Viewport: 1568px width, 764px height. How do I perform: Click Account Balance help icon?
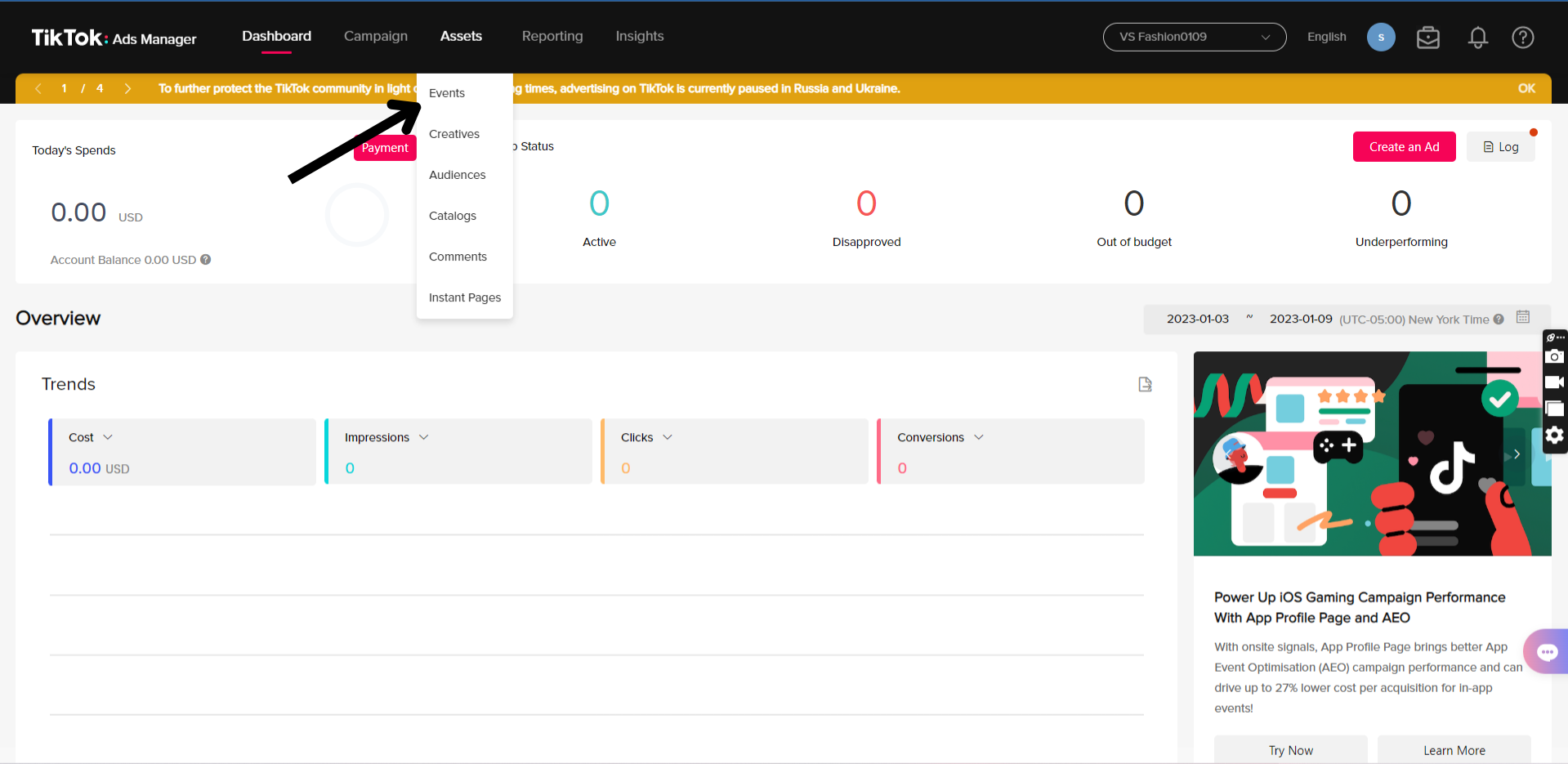click(x=206, y=260)
